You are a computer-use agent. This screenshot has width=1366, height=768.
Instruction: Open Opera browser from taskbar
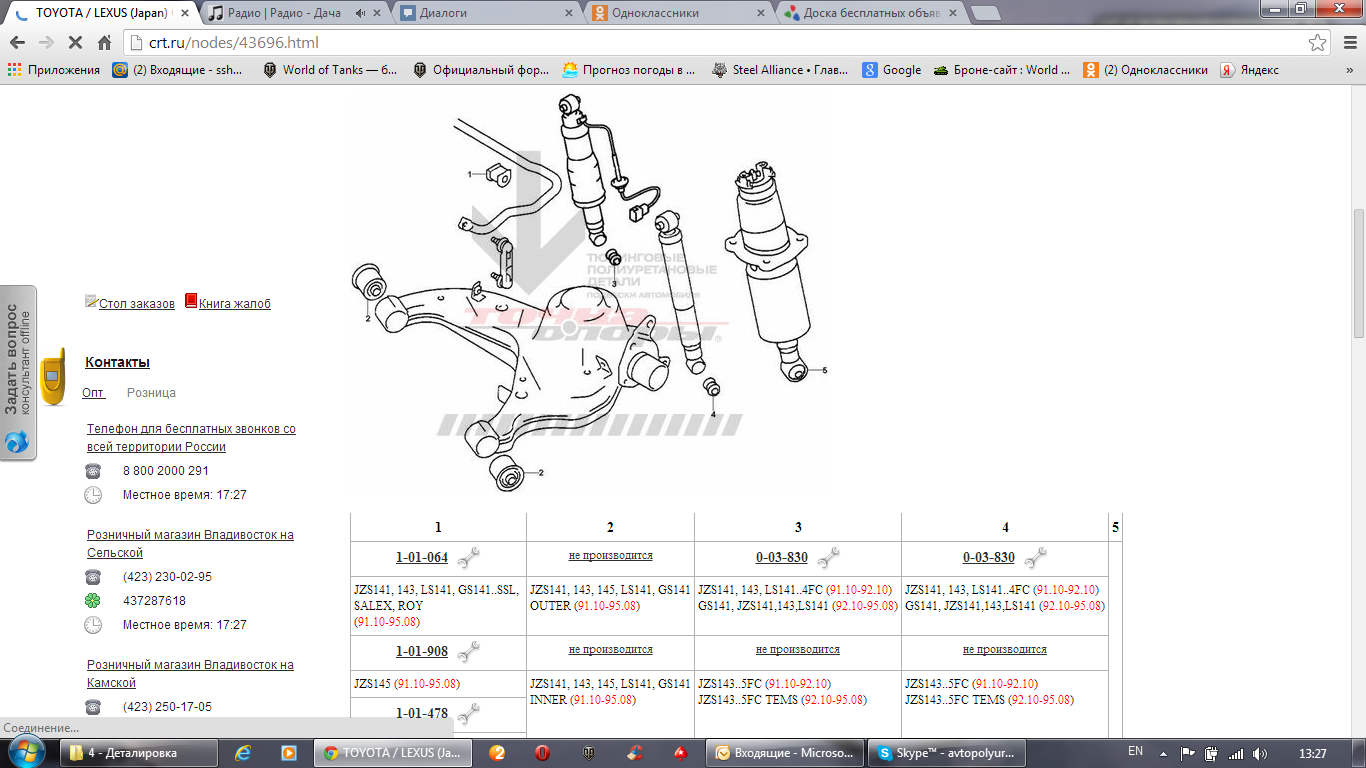(x=542, y=753)
